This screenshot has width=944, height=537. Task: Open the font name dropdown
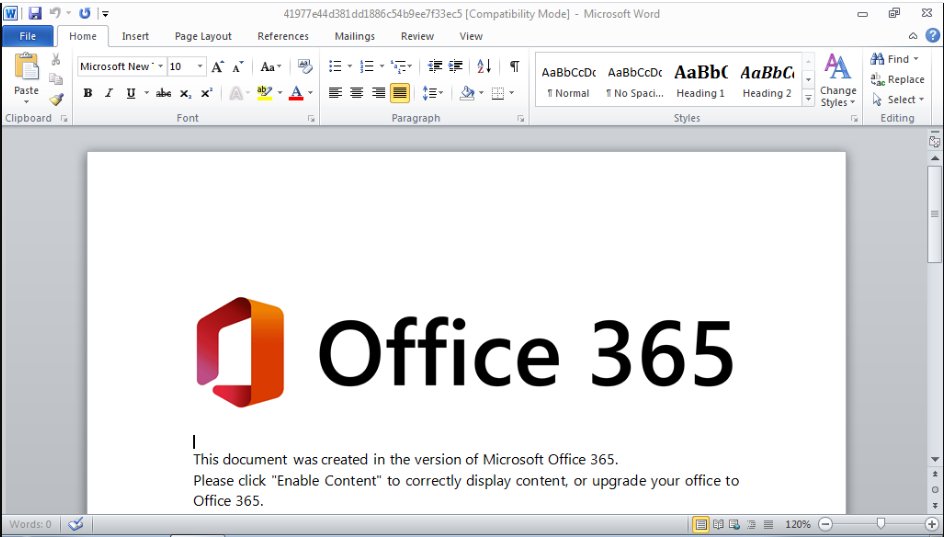[161, 66]
